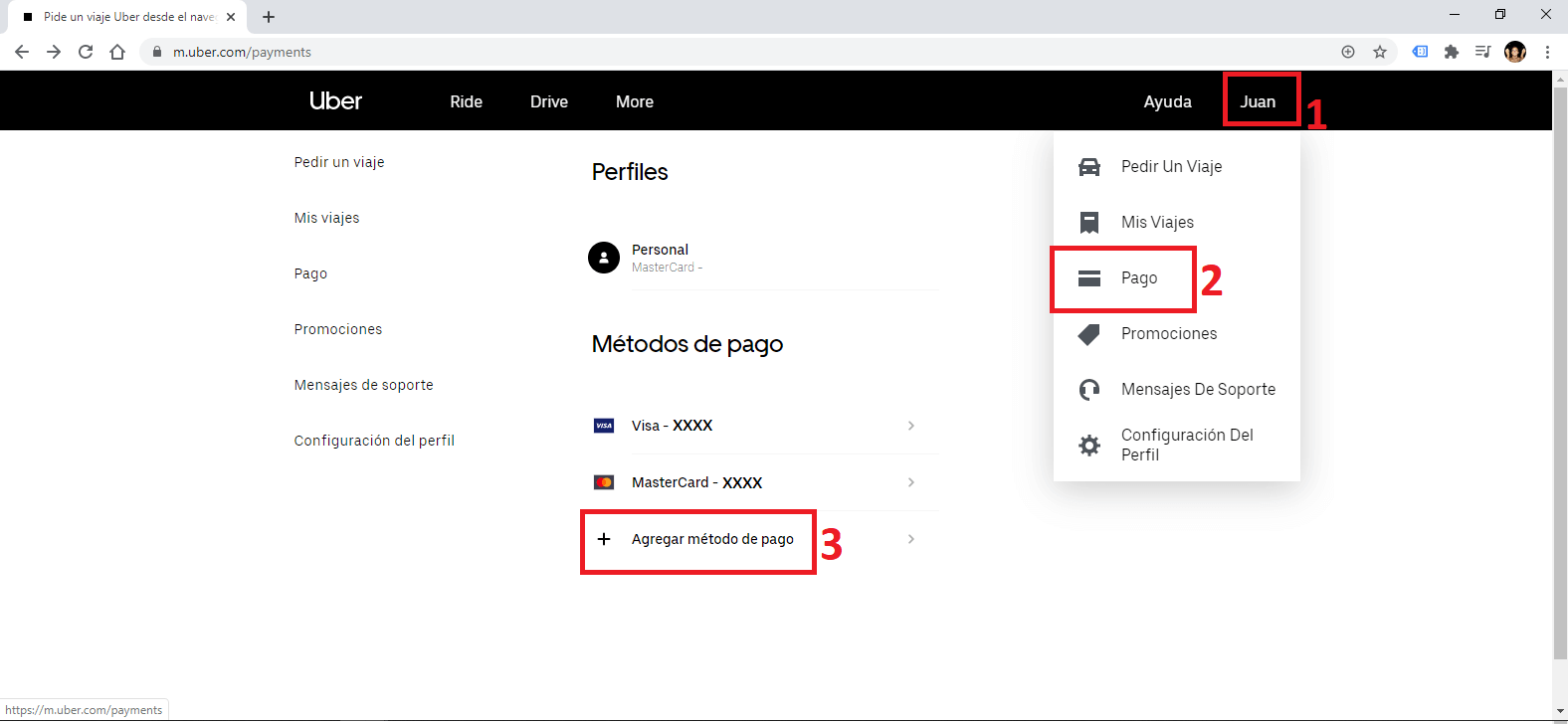This screenshot has height=724, width=1568.
Task: Open the Ride menu in header
Action: pos(466,101)
